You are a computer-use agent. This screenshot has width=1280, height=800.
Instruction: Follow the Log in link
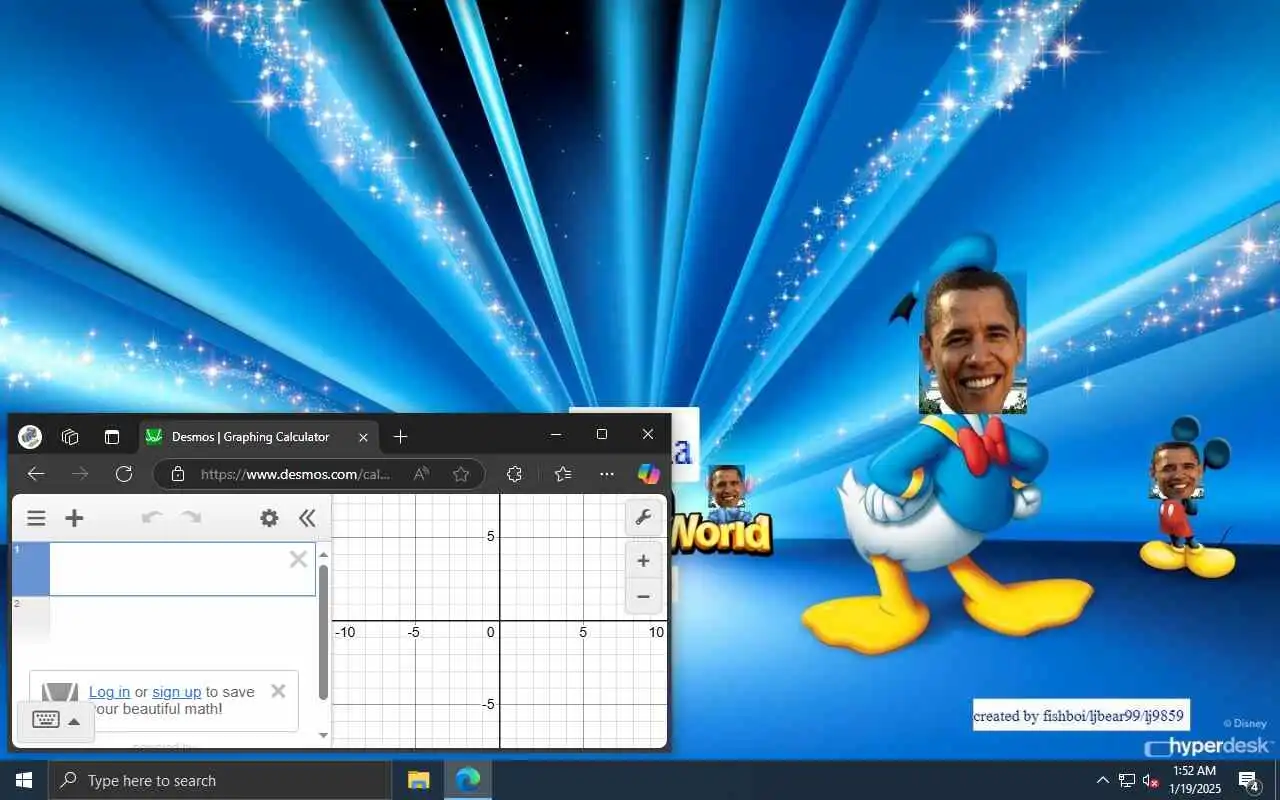click(x=109, y=692)
